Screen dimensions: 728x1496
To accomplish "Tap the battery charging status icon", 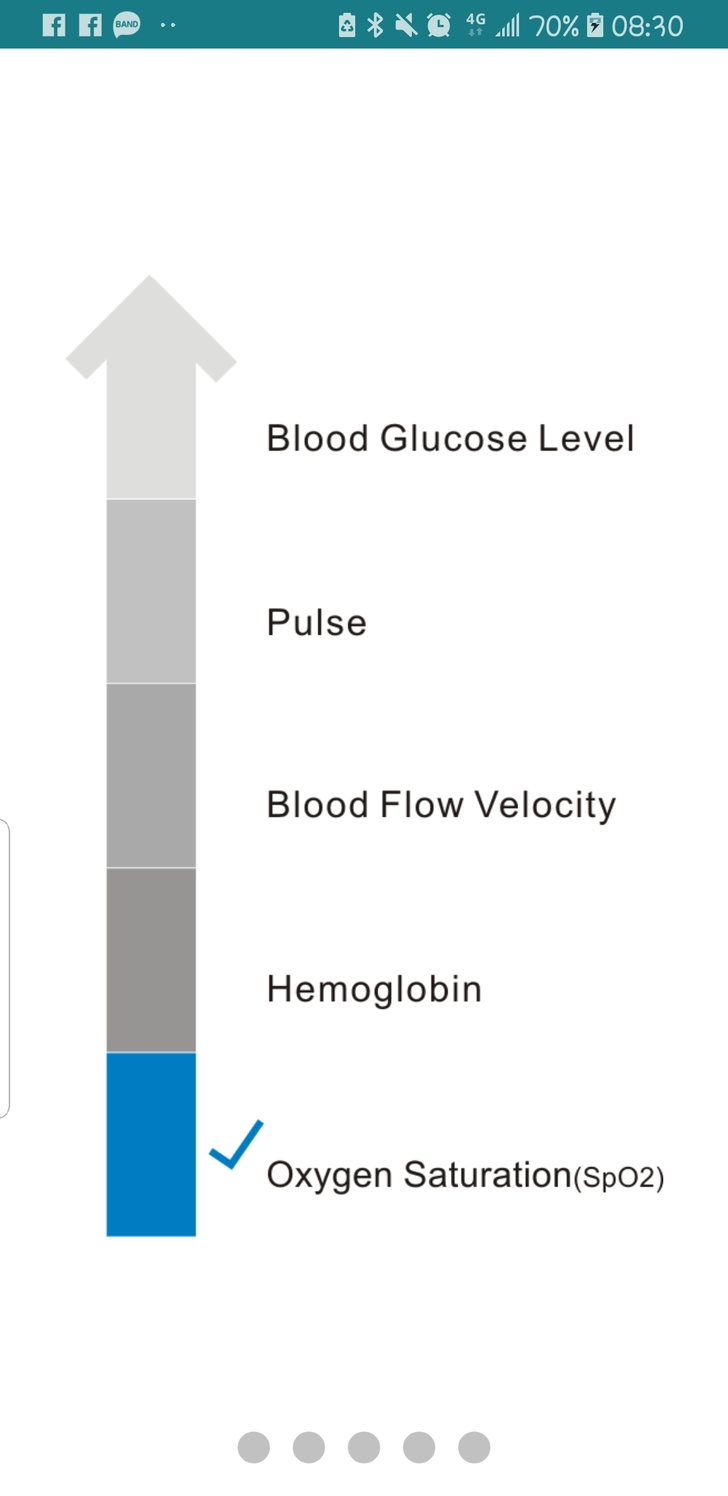I will 595,25.
